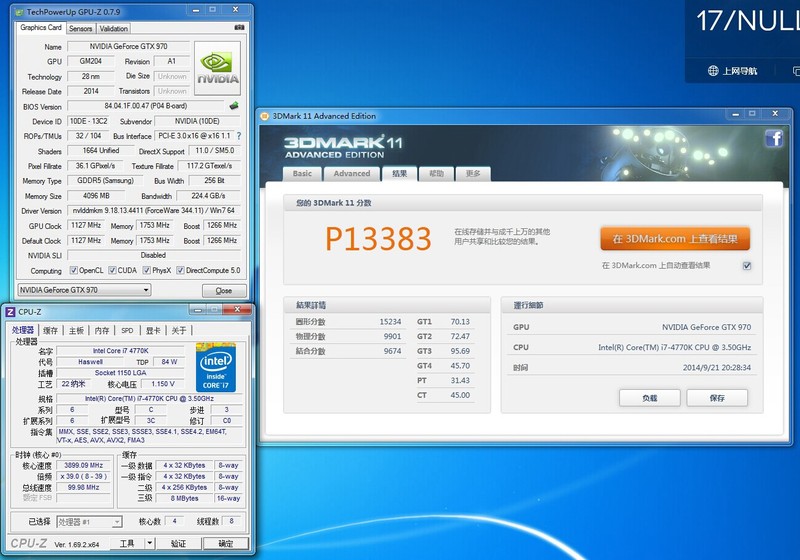The height and width of the screenshot is (560, 800).
Task: Switch to the Graphics Card tab in GPU-Z
Action: click(41, 28)
